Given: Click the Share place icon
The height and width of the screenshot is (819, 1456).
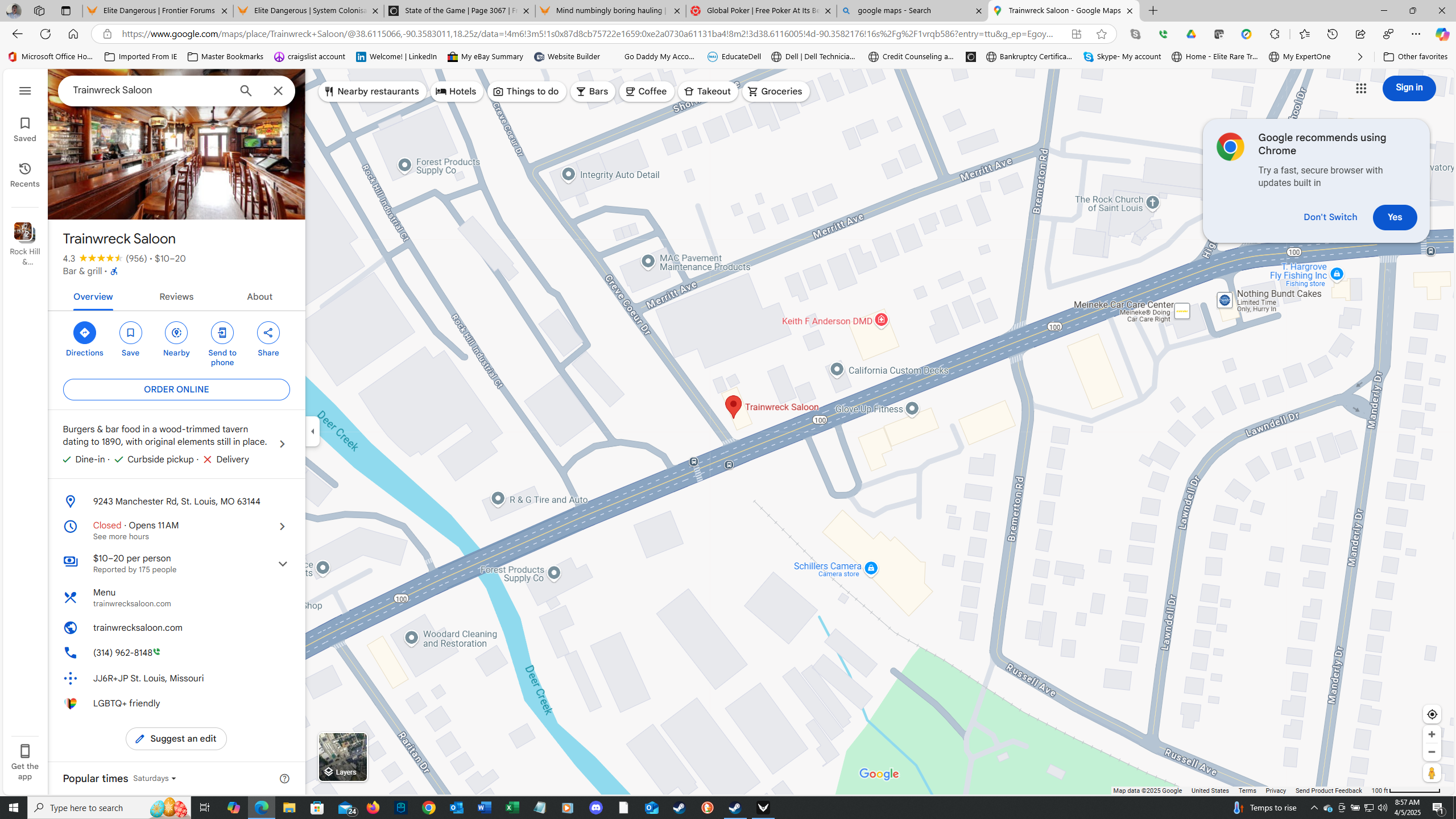Looking at the screenshot, I should coord(268,333).
